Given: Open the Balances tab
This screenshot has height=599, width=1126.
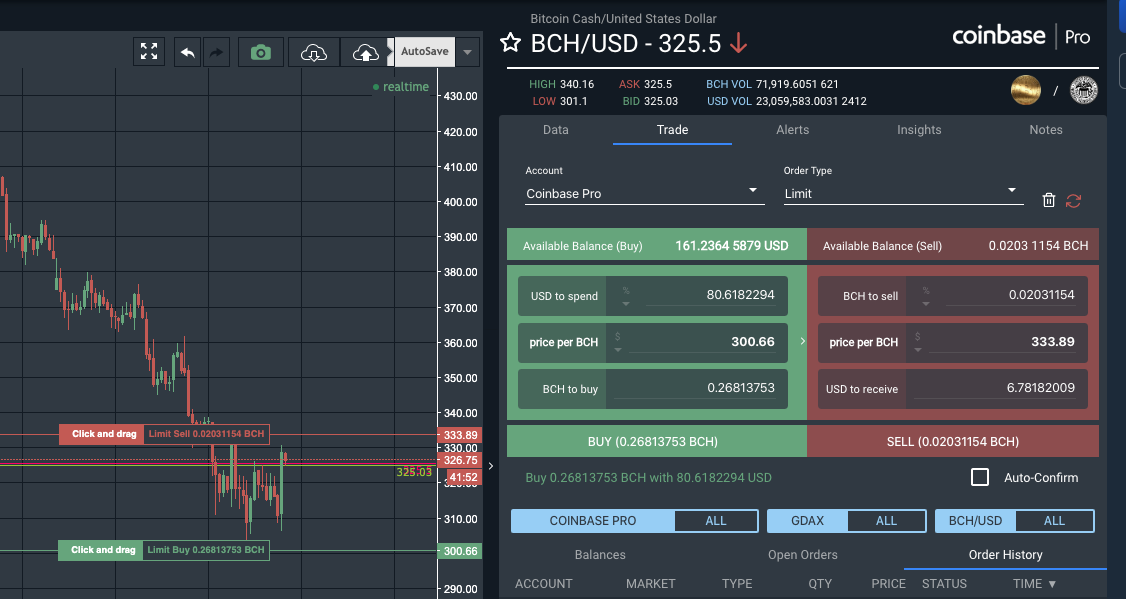Looking at the screenshot, I should 600,554.
